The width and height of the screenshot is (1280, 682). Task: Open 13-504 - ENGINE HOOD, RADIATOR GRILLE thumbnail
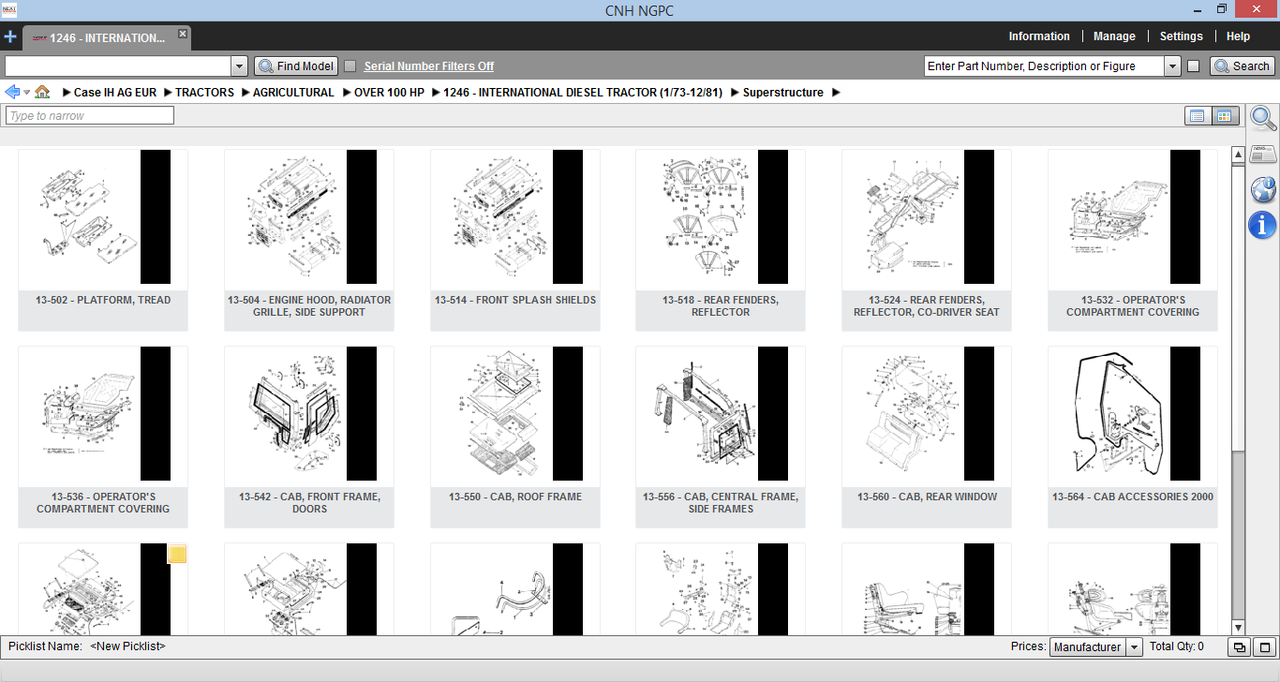tap(309, 240)
